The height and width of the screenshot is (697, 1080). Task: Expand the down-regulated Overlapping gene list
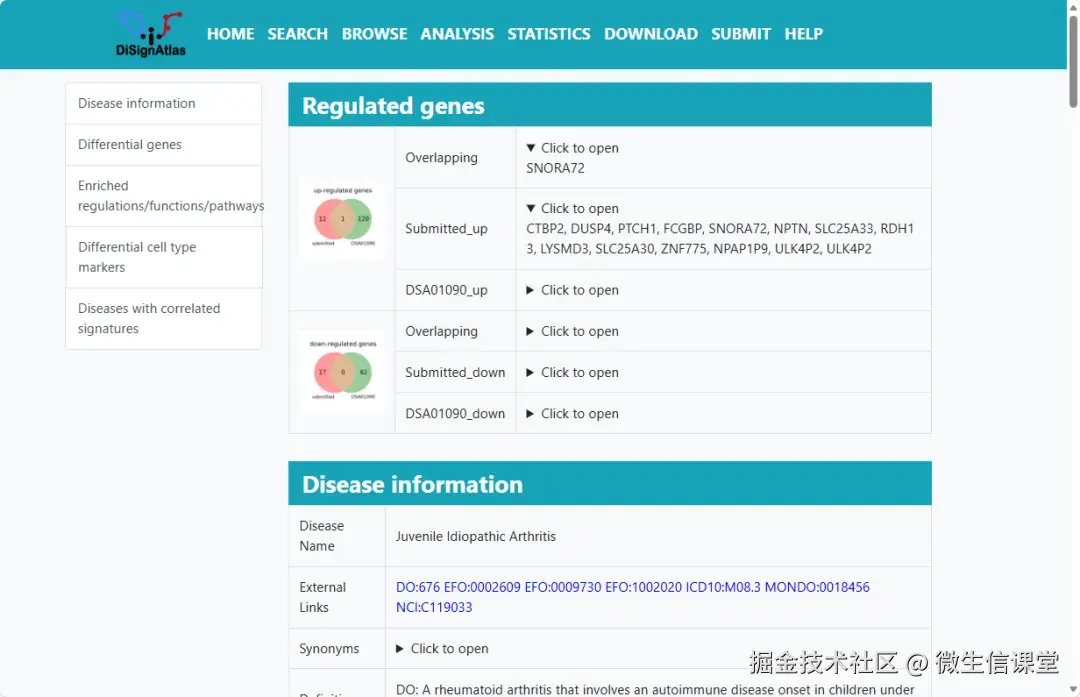point(572,331)
